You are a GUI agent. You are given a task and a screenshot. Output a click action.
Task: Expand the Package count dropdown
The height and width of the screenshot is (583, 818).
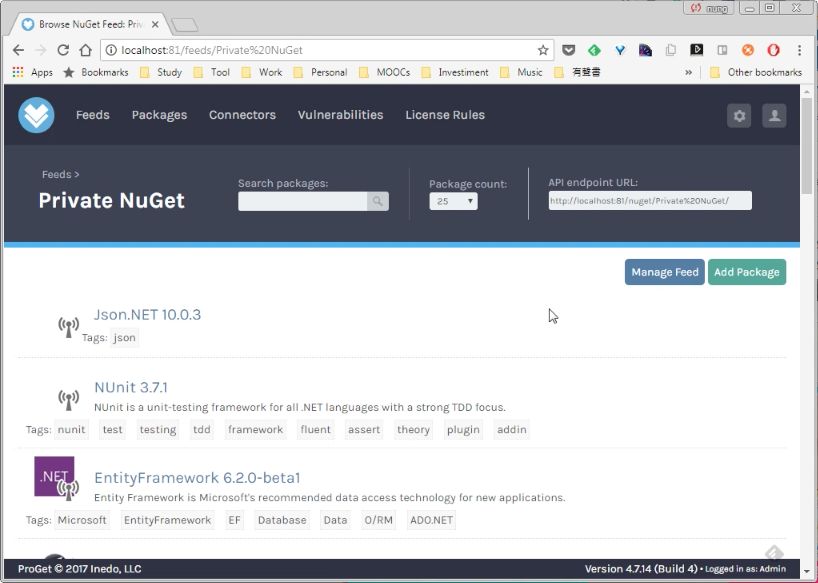[453, 201]
